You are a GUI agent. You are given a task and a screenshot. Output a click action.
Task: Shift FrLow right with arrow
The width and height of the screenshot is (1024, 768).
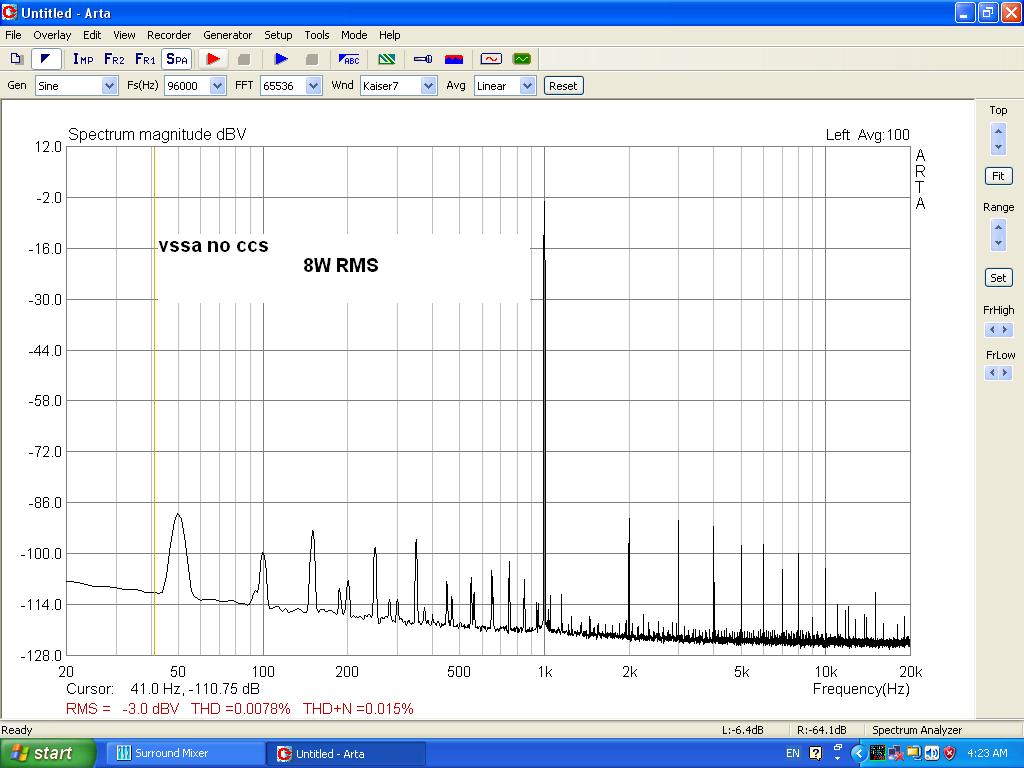[1005, 373]
